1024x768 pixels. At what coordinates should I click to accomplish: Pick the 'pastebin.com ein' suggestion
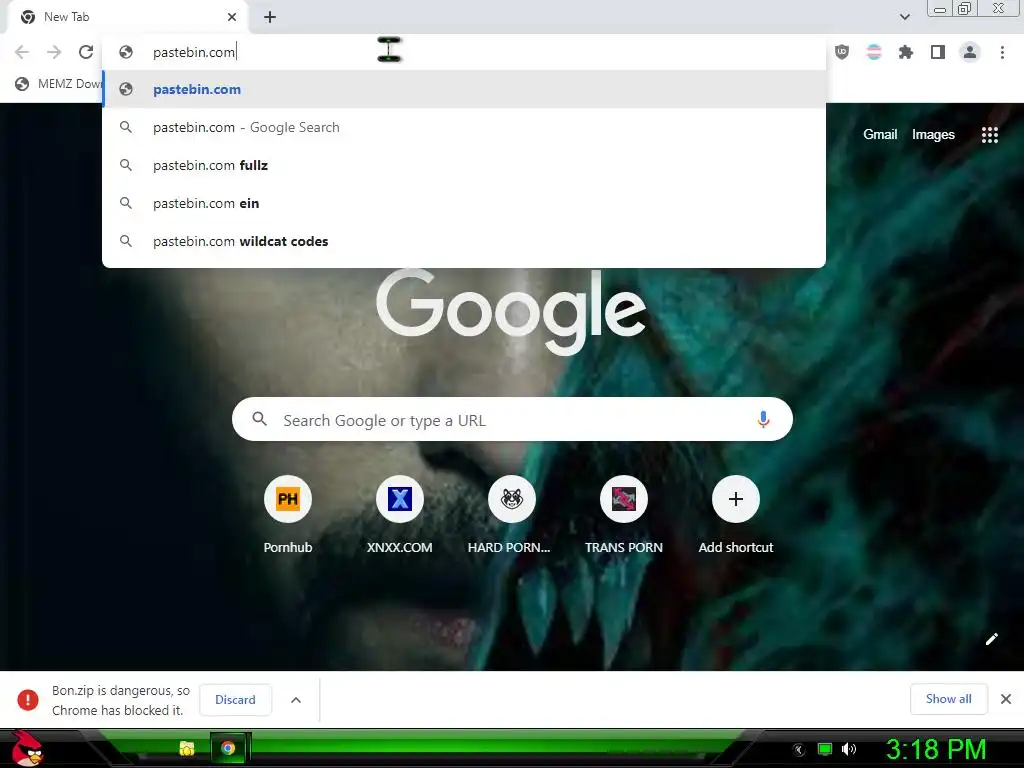click(x=464, y=203)
